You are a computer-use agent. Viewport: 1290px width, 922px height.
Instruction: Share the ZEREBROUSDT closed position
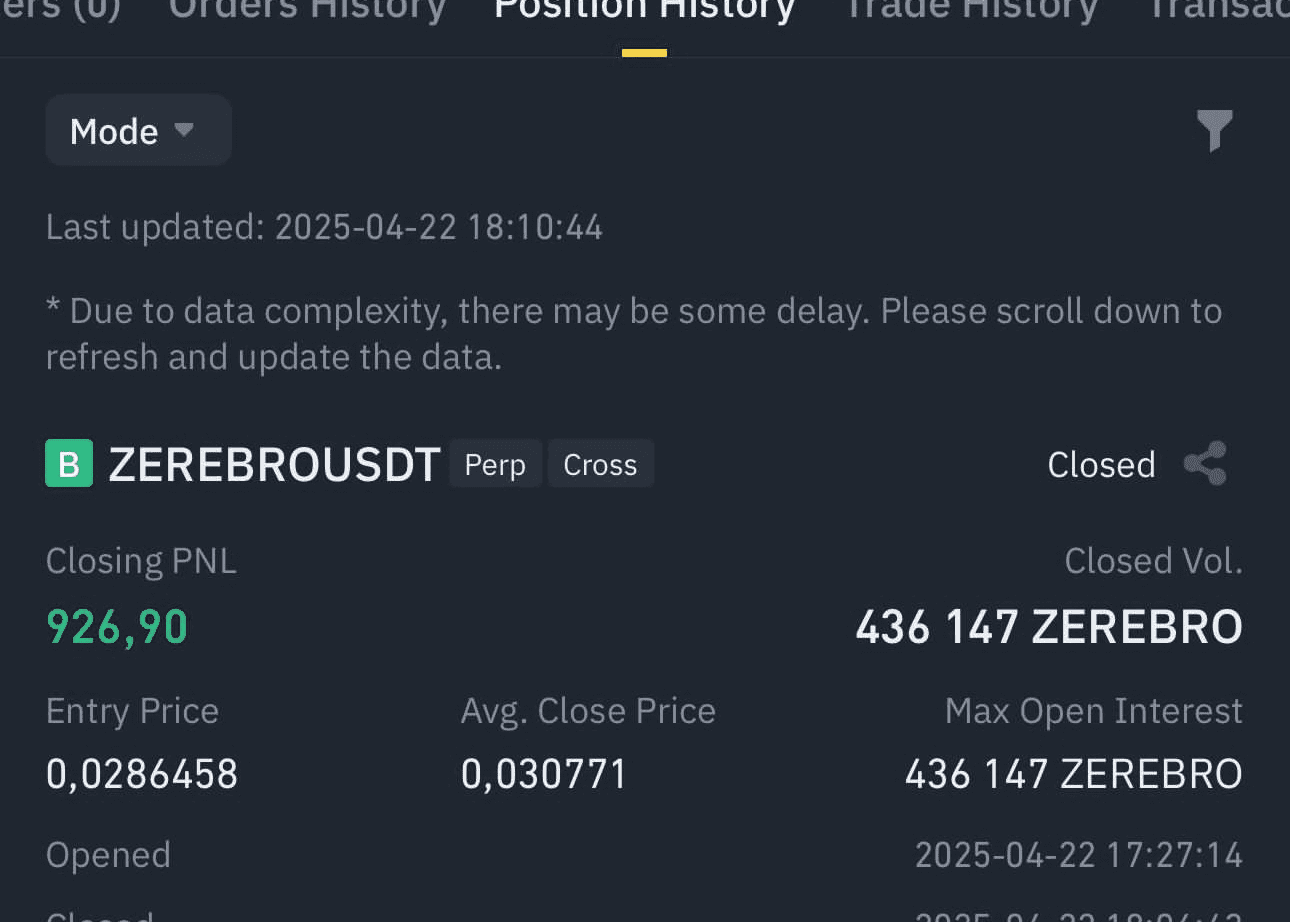point(1205,464)
